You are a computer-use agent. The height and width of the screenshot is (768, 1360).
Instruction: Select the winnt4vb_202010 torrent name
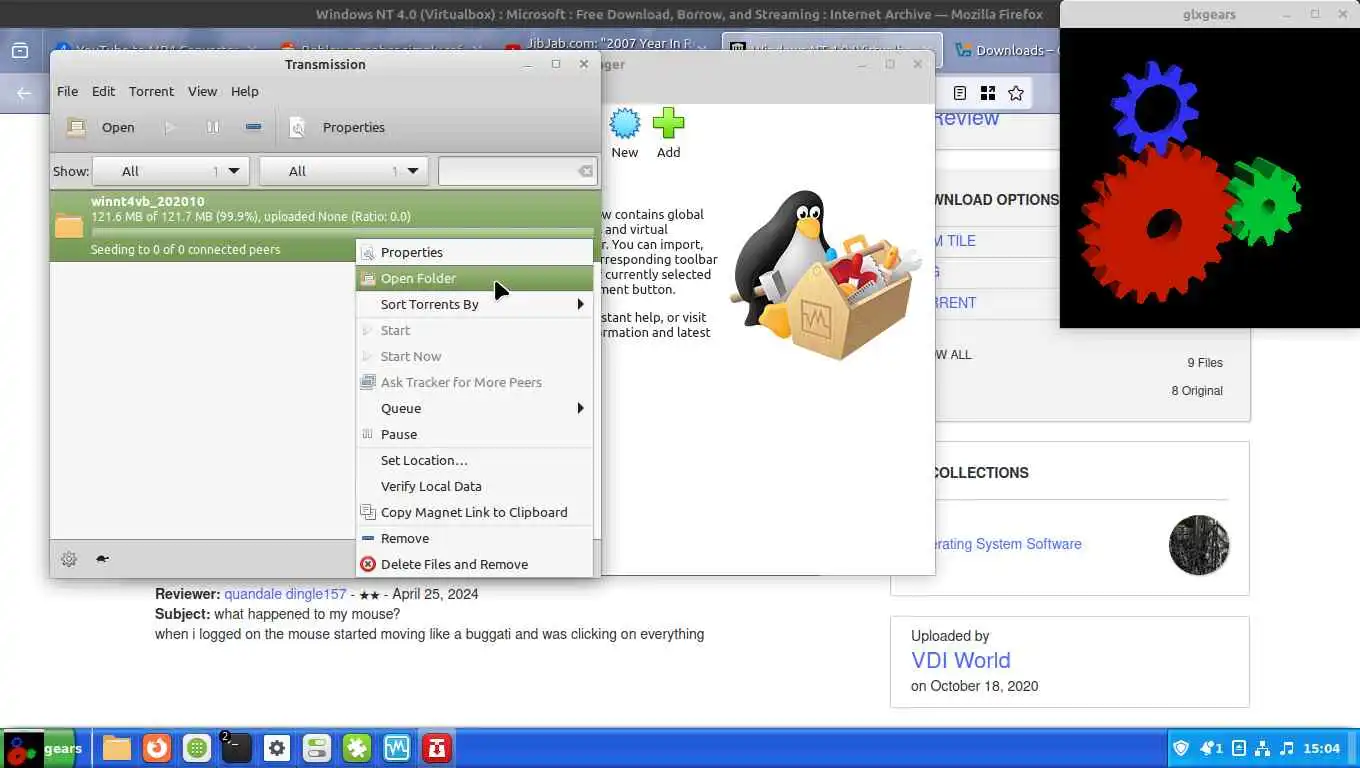point(148,202)
